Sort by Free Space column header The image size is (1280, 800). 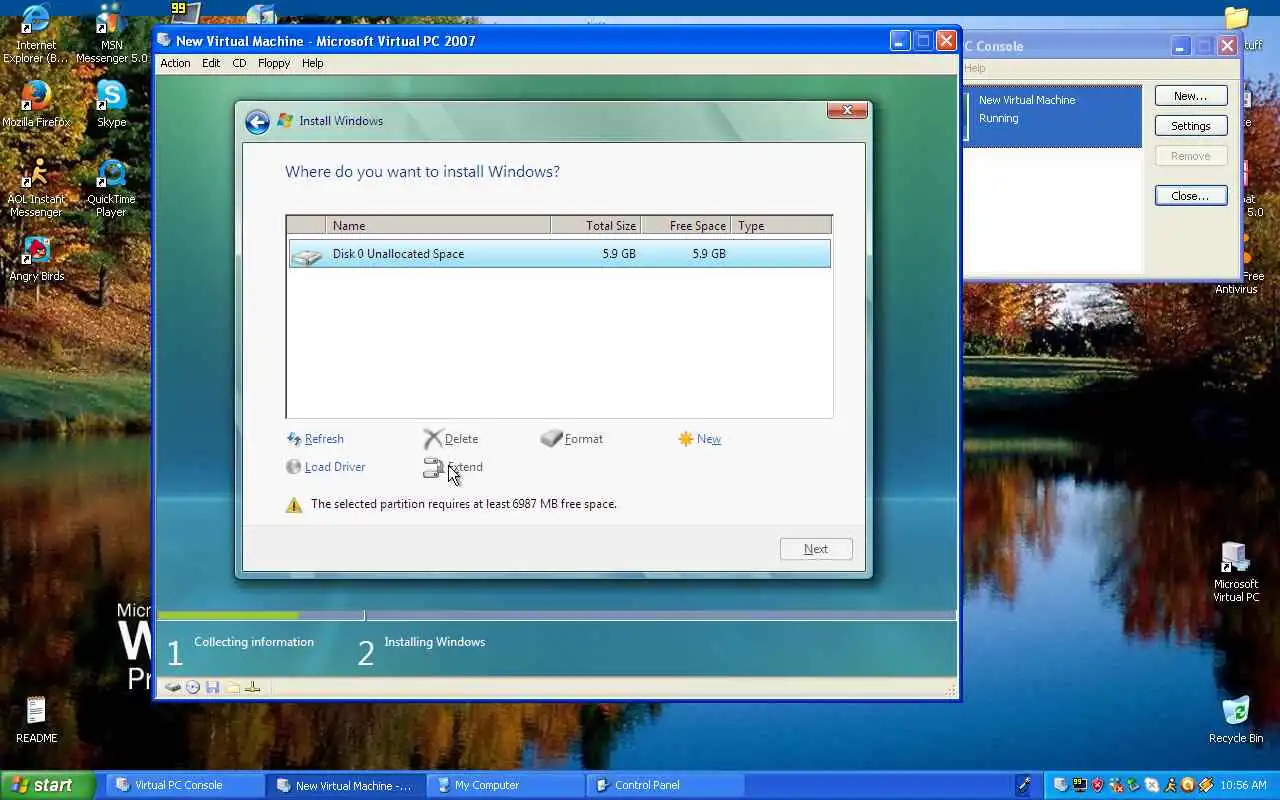pos(686,226)
